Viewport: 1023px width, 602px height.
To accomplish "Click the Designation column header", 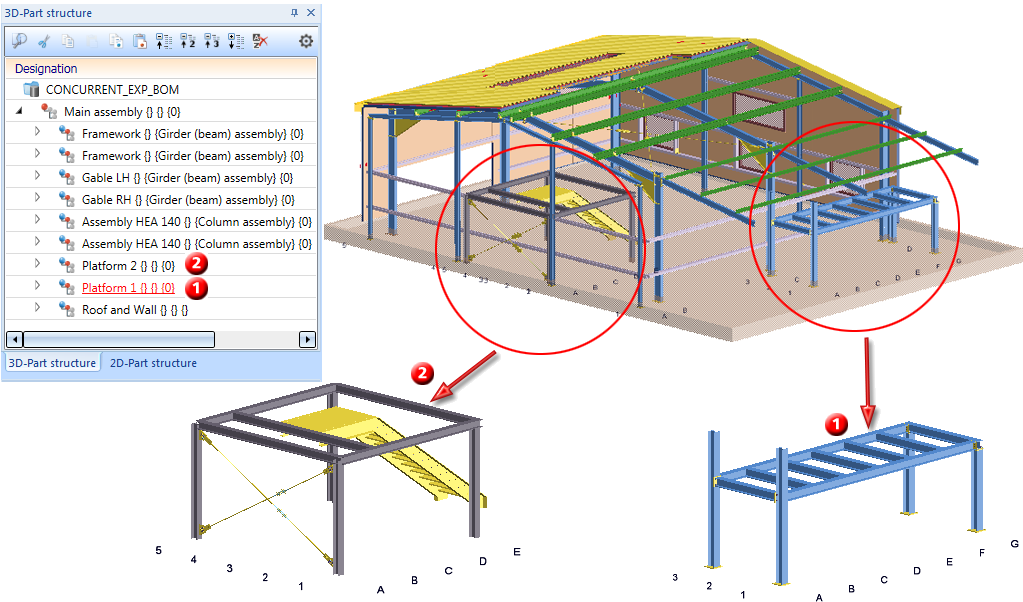I will pos(161,68).
